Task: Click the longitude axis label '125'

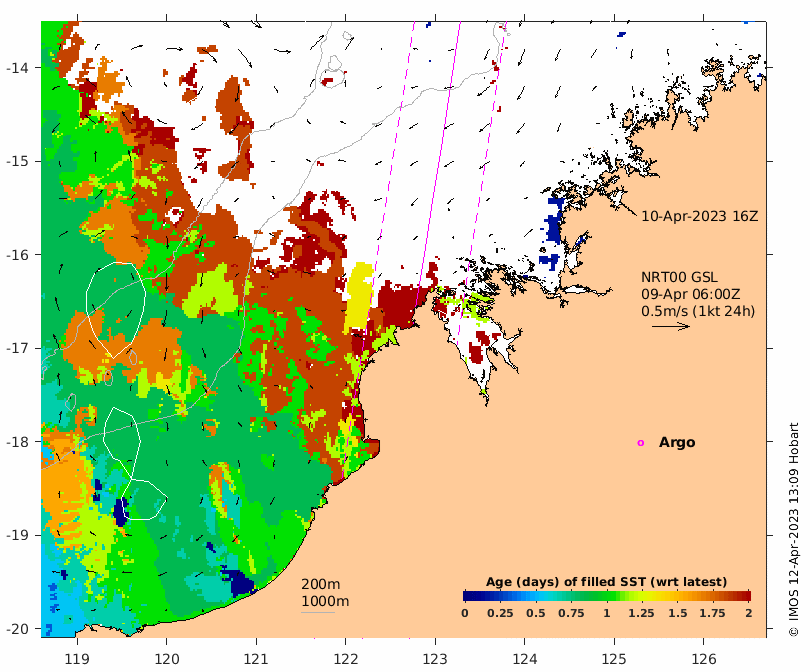Action: pyautogui.click(x=614, y=659)
